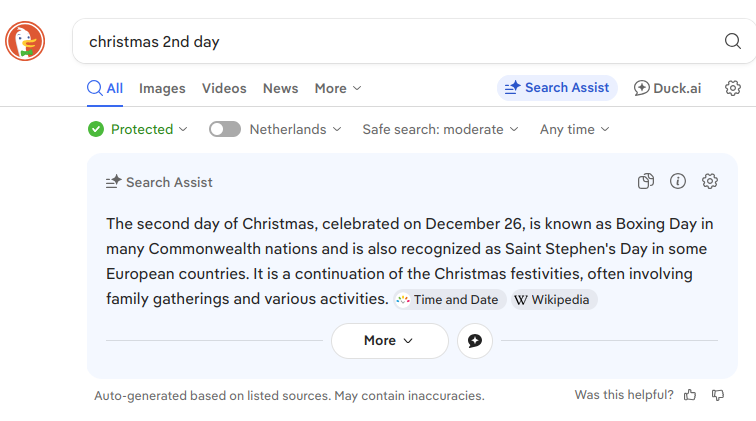Open the settings gear in the top bar
Screen dimensions: 756x421
coord(733,88)
